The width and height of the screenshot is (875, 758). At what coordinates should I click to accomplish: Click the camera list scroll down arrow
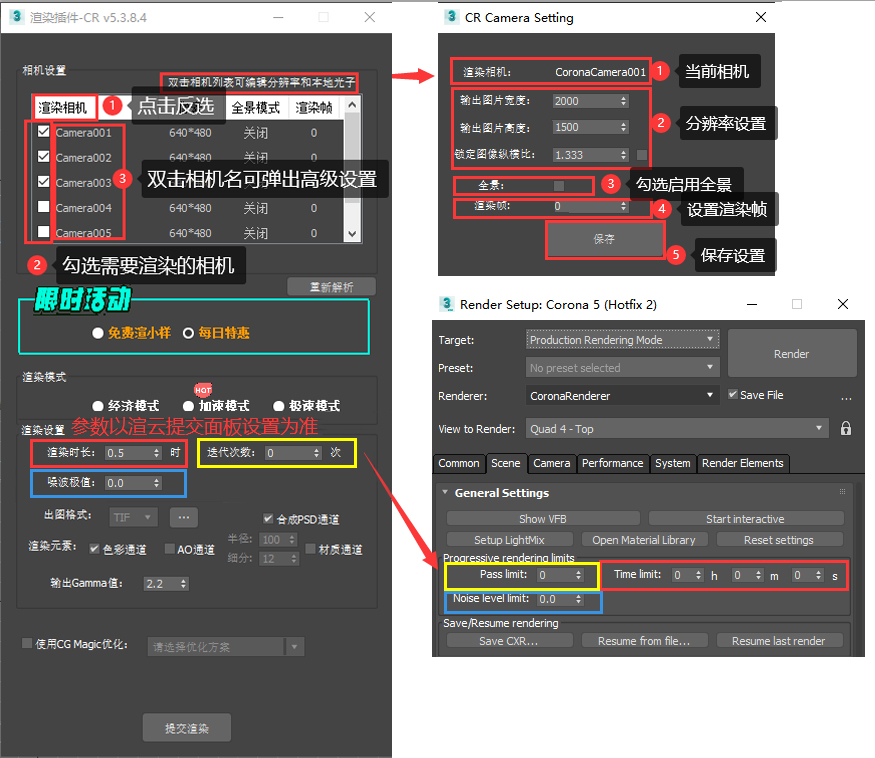tap(352, 234)
